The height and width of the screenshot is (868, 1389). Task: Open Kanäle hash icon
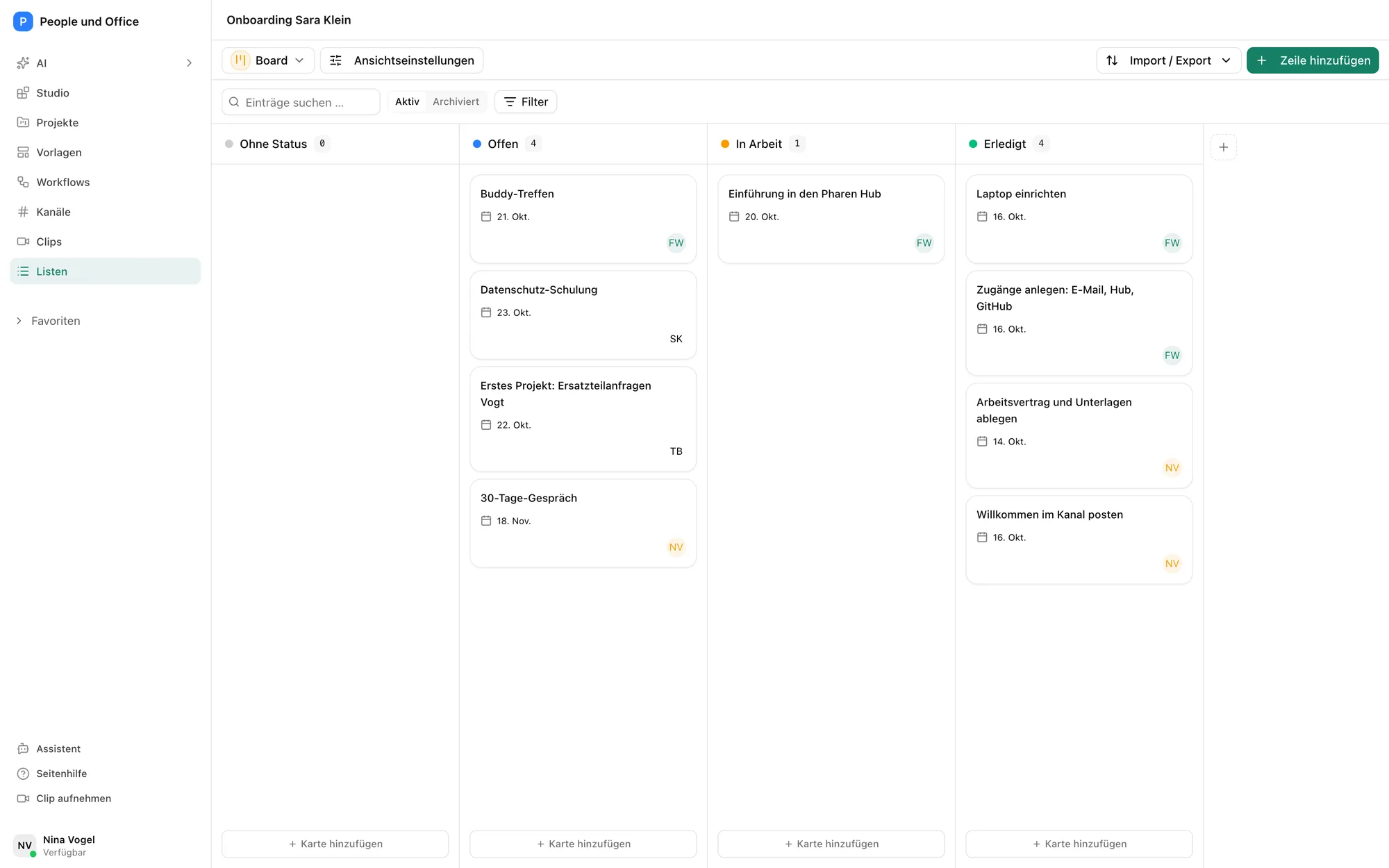click(x=23, y=212)
